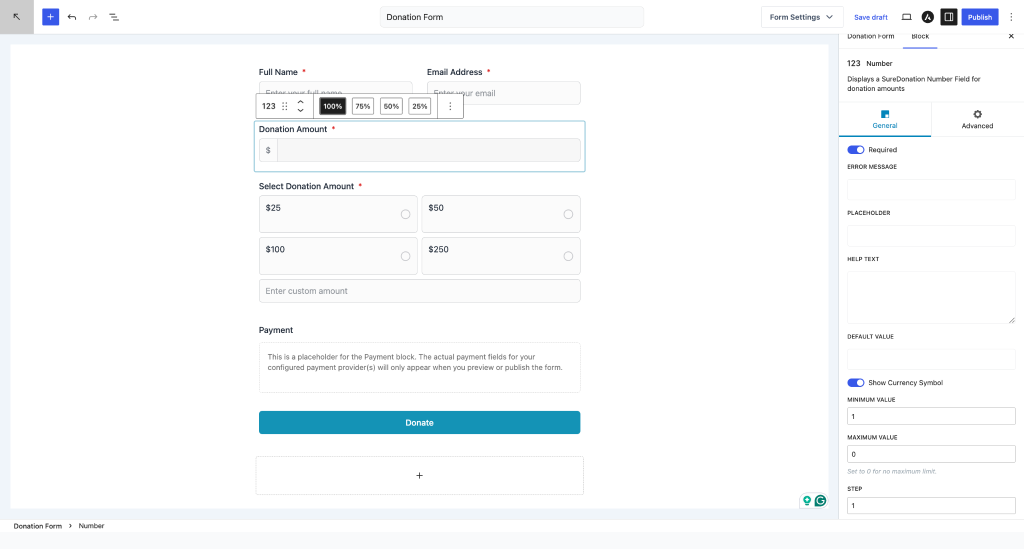Open the top-right editor options menu
This screenshot has width=1024, height=549.
point(1011,17)
